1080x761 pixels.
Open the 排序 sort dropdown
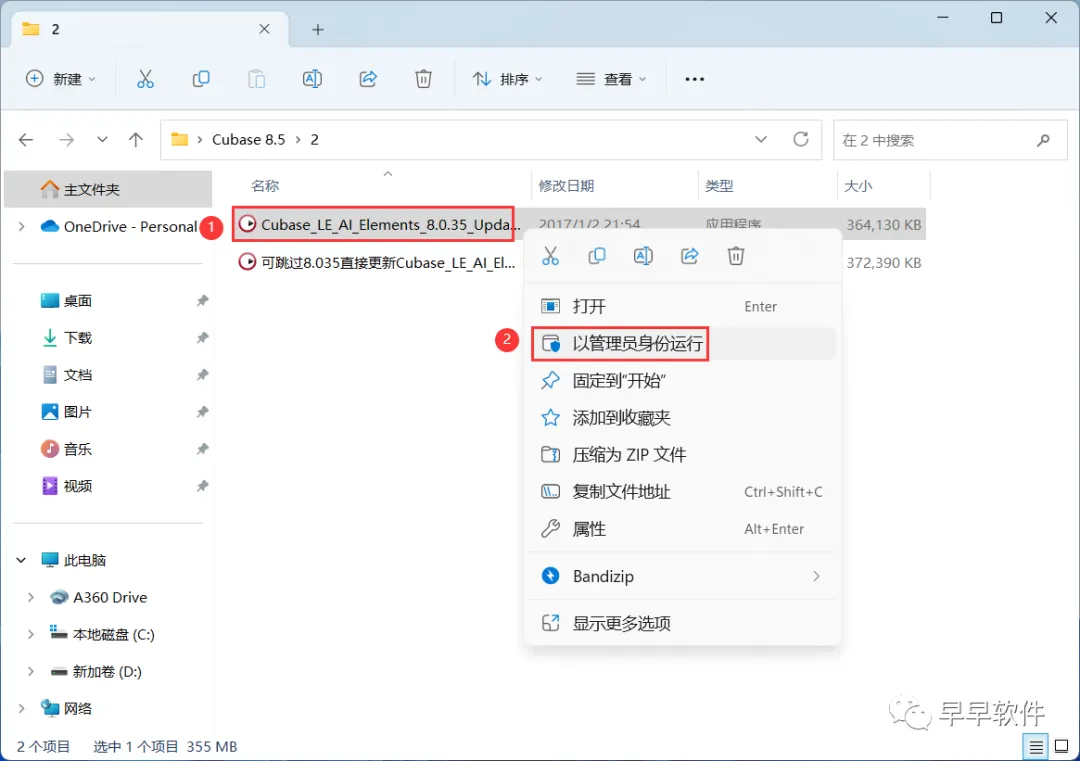(507, 79)
